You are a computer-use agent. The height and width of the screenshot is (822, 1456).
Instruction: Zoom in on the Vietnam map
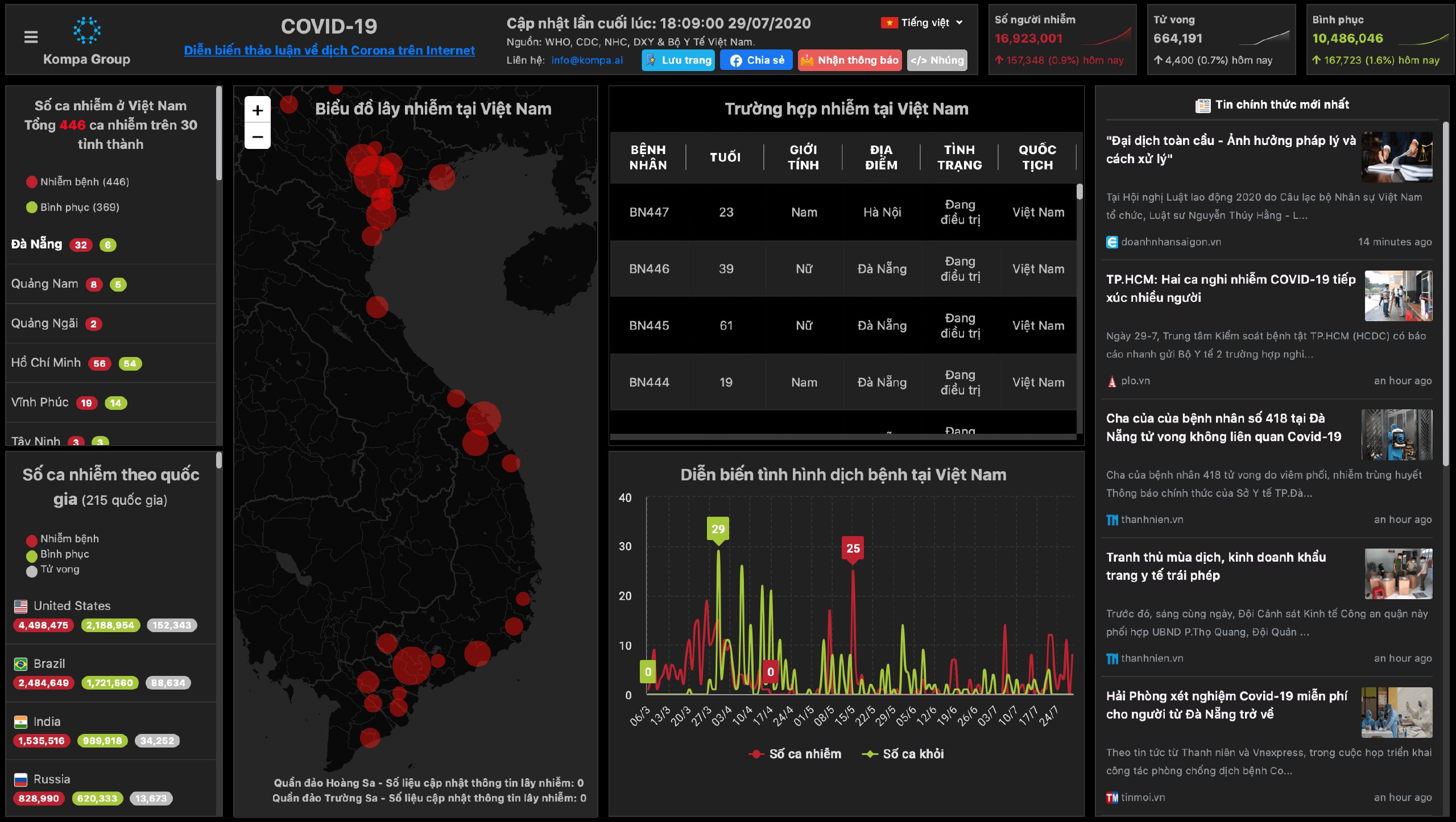258,110
